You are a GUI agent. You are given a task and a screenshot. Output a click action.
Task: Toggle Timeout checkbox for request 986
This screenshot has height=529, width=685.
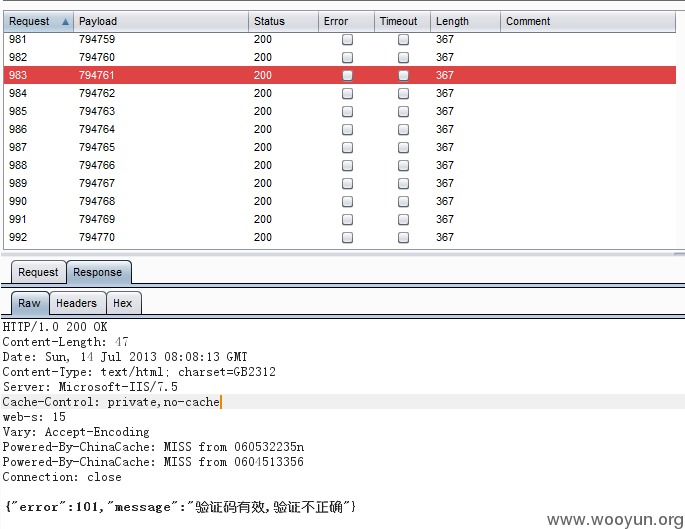click(x=403, y=130)
